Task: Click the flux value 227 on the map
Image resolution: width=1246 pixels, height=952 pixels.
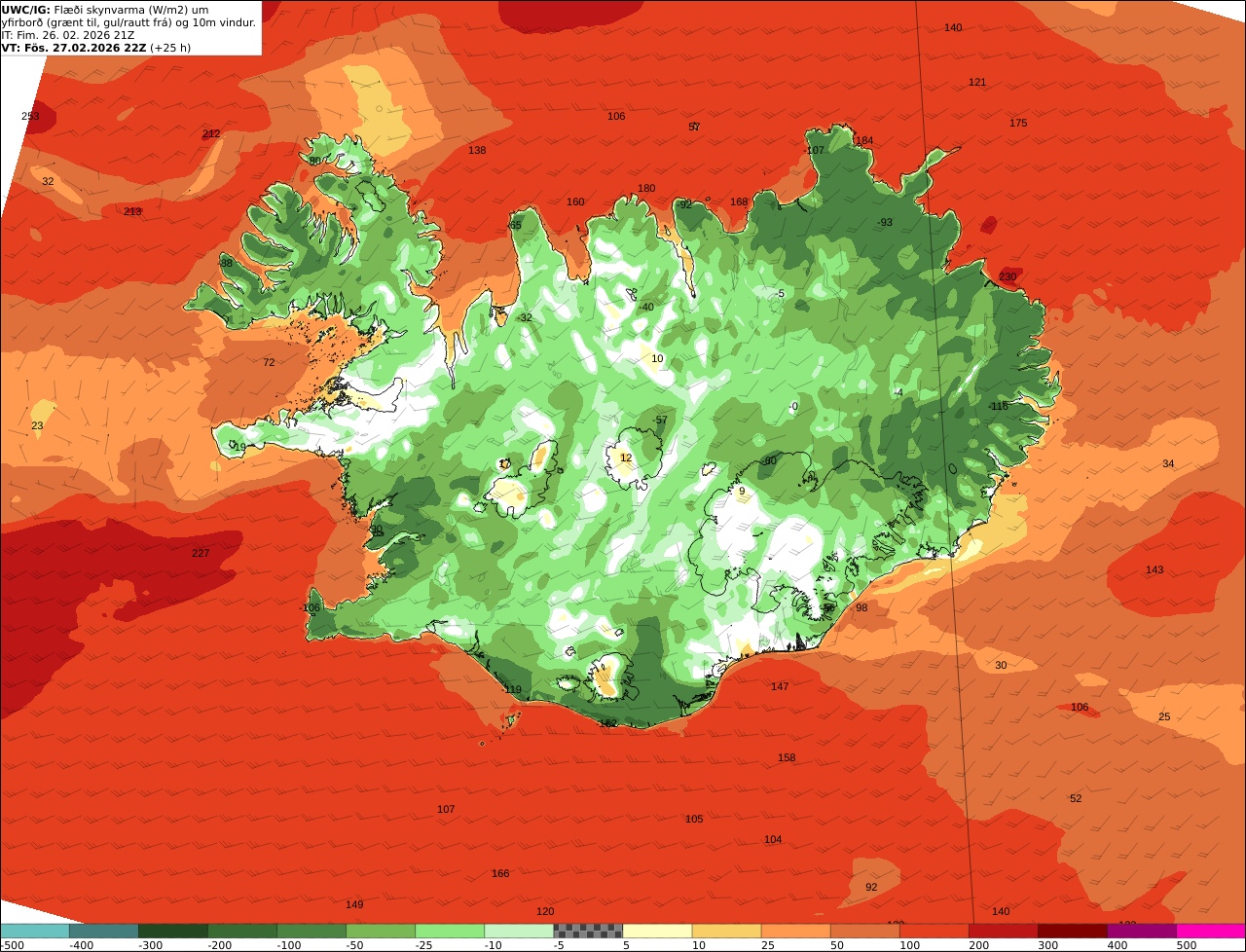Action: (201, 553)
